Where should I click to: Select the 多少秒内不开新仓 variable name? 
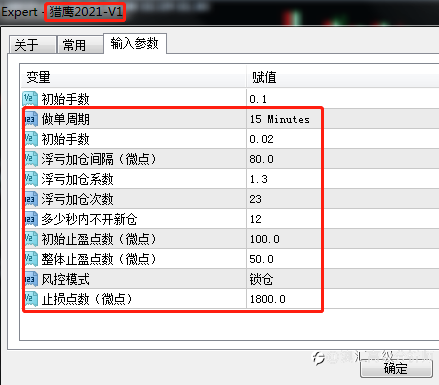coord(89,219)
